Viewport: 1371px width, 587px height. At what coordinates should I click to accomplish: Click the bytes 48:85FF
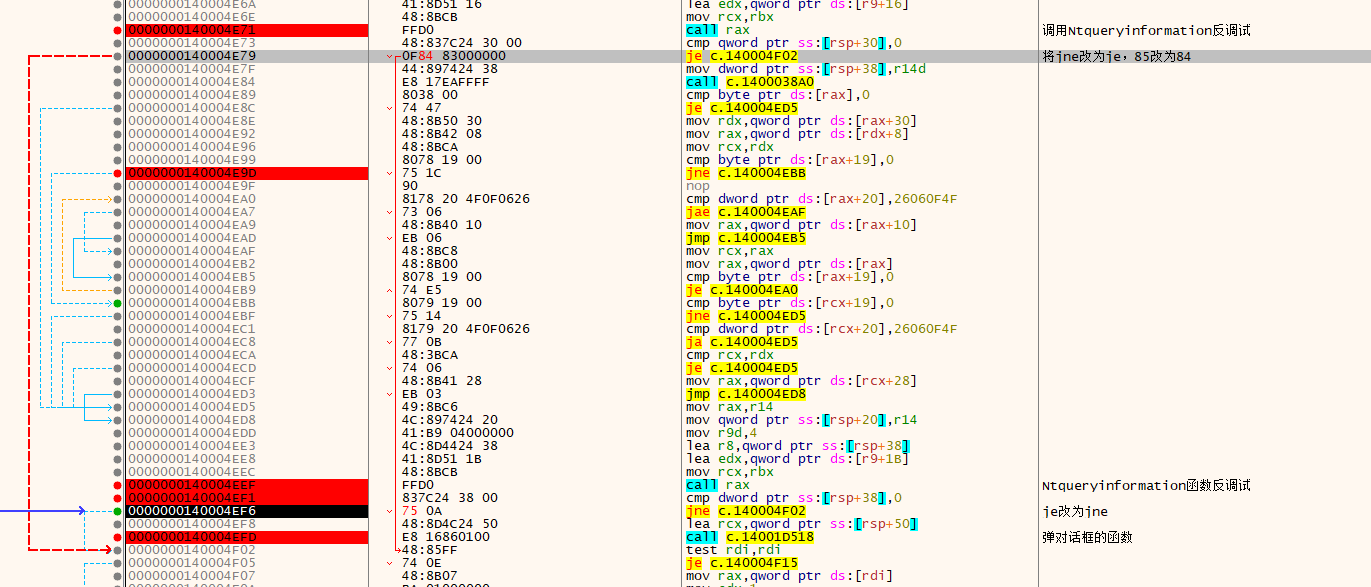coord(429,550)
